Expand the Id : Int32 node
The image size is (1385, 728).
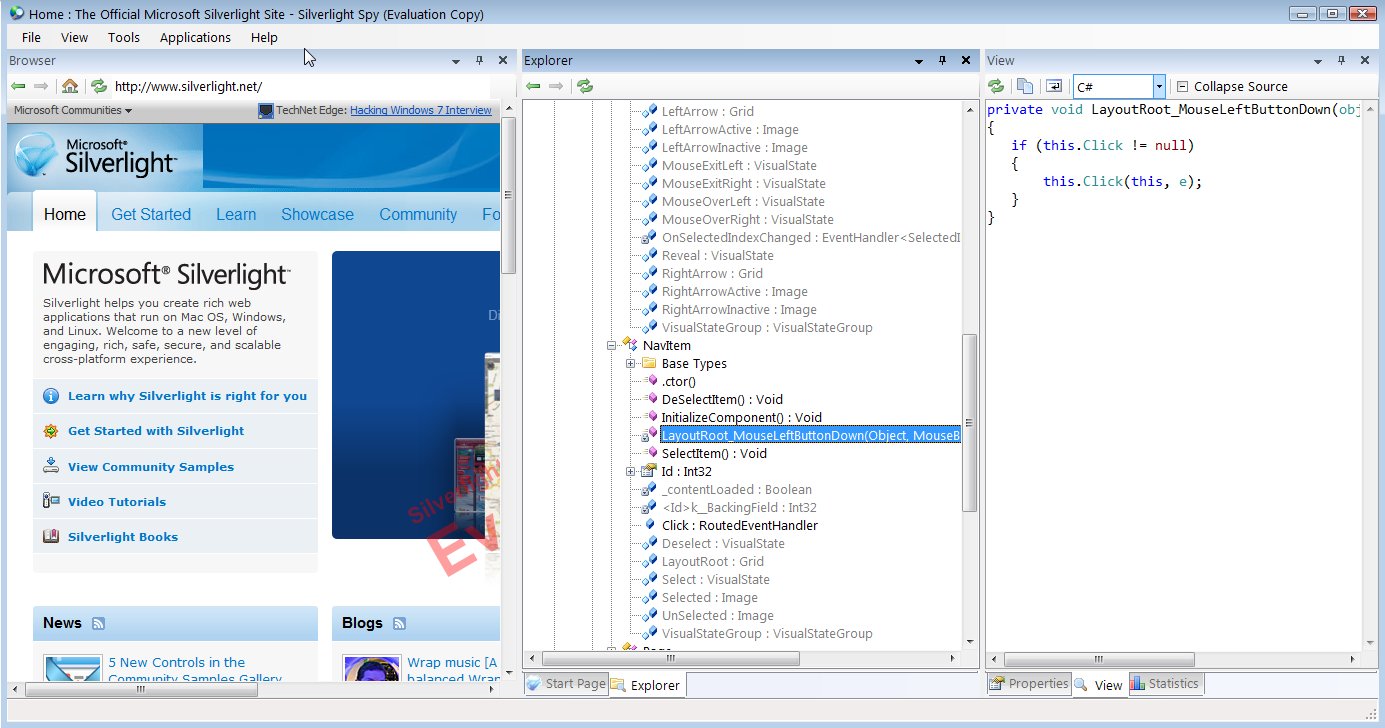[631, 471]
